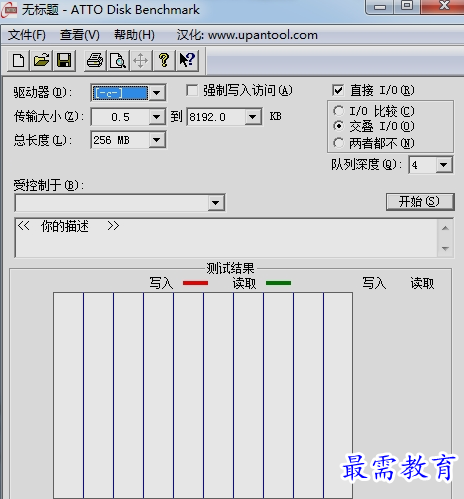Open the 队列深度 queue depth dropdown
Screen dimensions: 464x499
coord(444,165)
